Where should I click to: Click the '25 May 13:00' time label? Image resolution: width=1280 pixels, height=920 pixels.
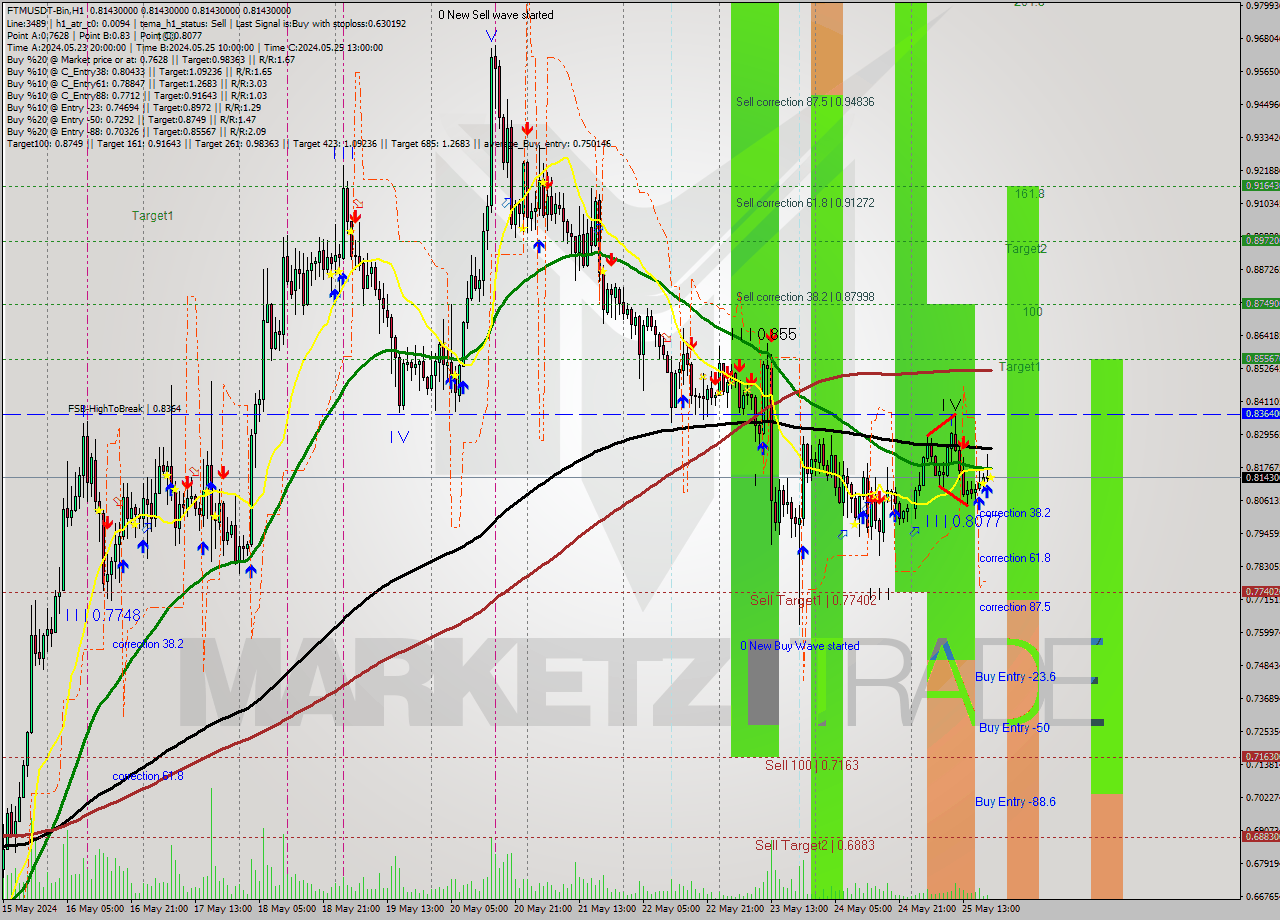(x=991, y=909)
